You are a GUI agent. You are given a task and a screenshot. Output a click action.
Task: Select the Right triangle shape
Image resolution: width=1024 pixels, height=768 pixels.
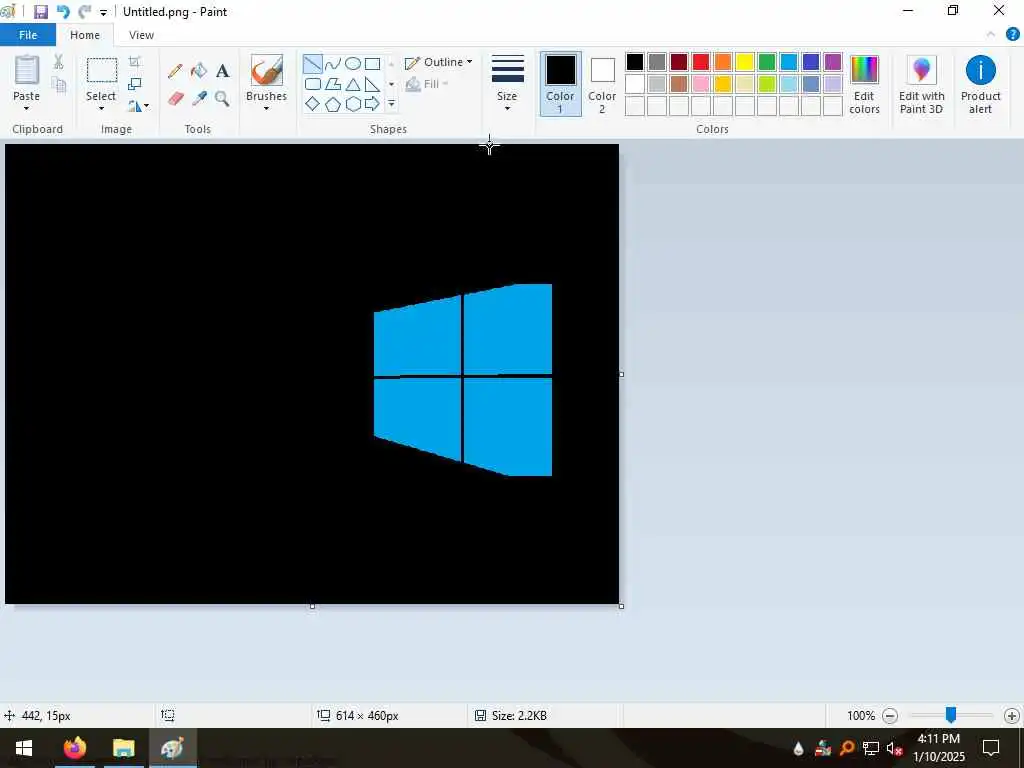[x=373, y=84]
